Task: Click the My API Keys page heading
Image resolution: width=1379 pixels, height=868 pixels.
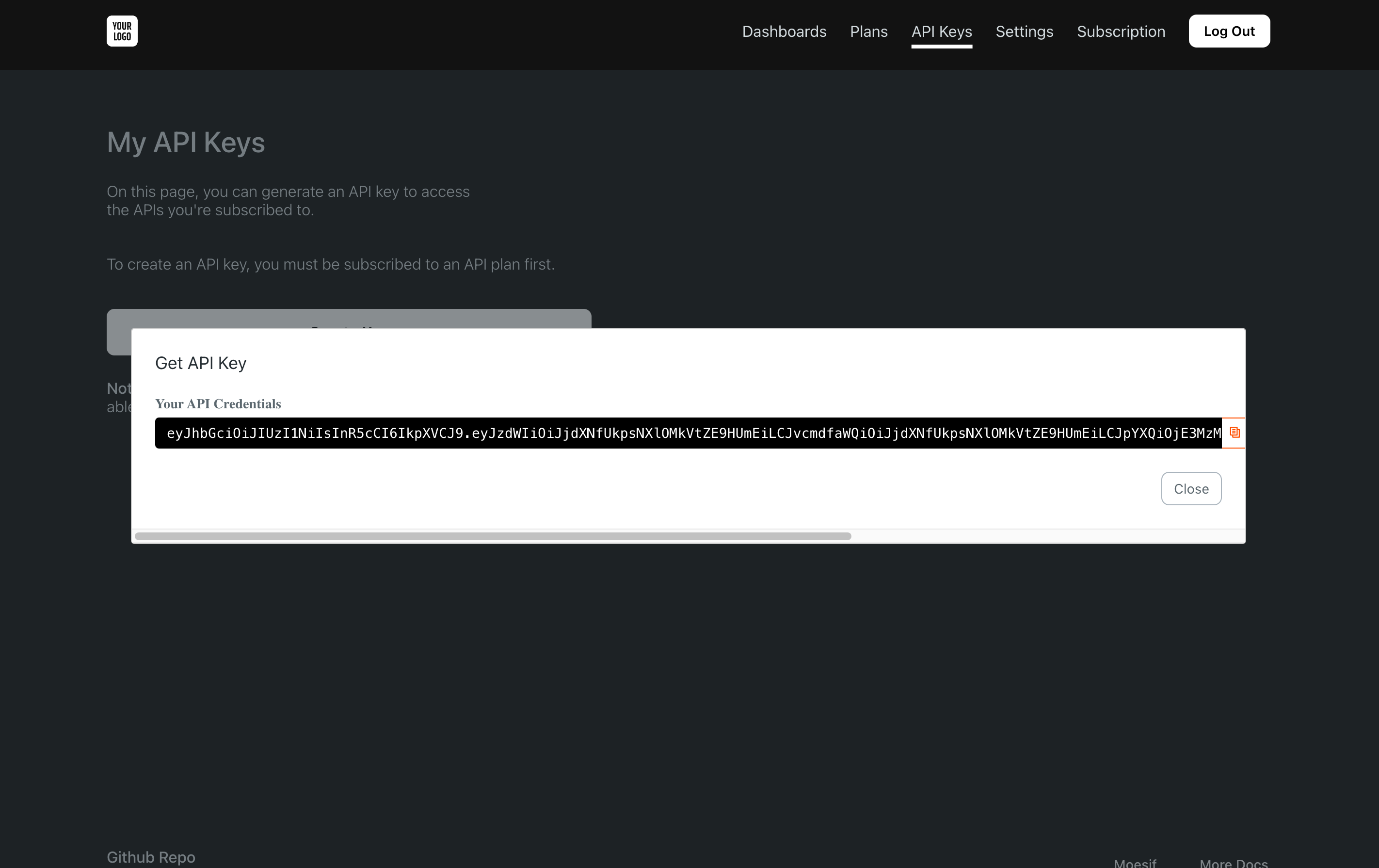Action: tap(186, 143)
